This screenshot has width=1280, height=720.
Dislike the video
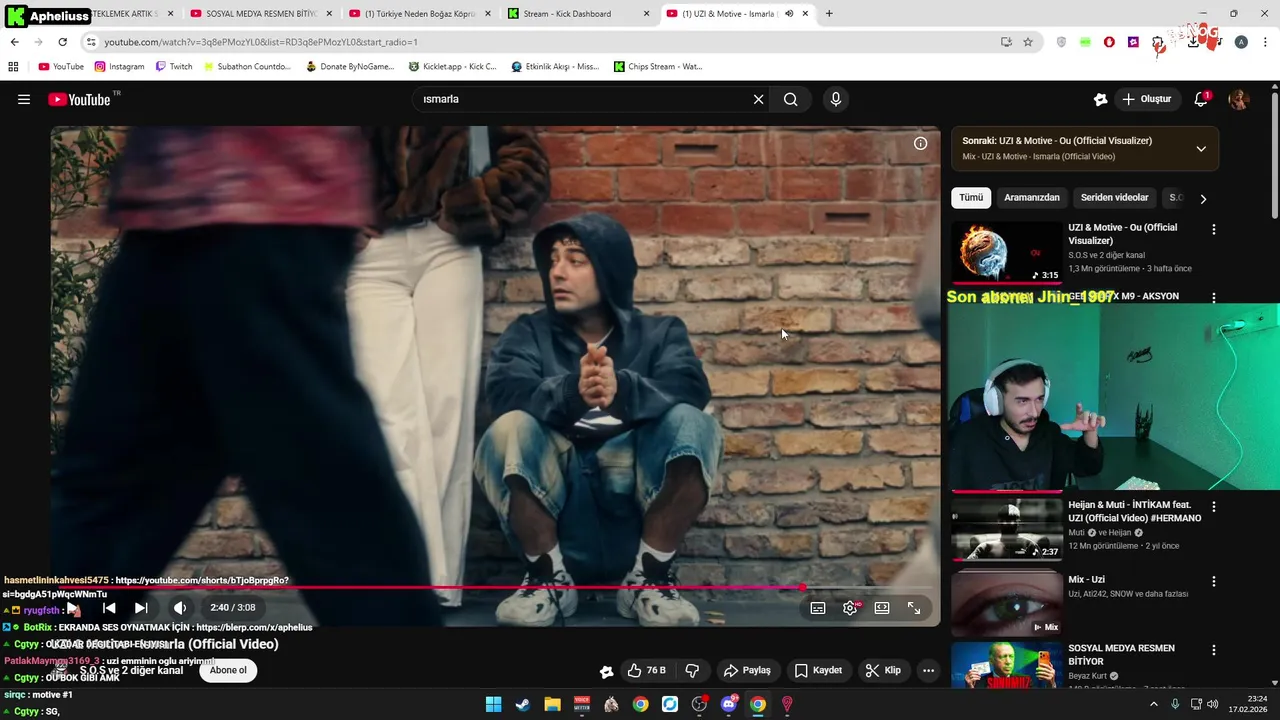click(692, 670)
